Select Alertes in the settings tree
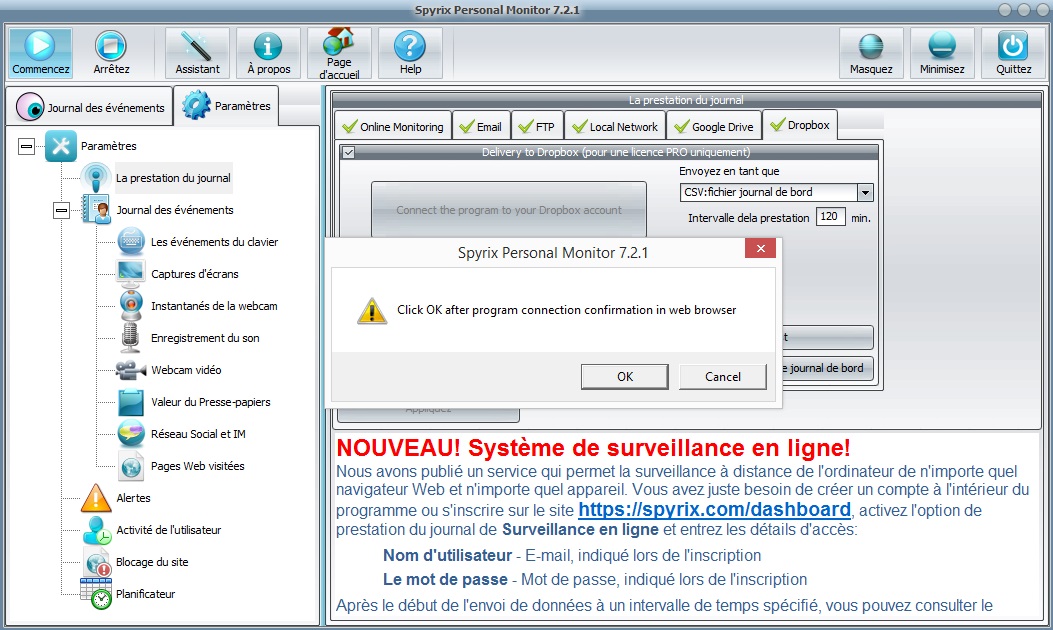Screen dimensions: 1053x630 click(x=133, y=498)
